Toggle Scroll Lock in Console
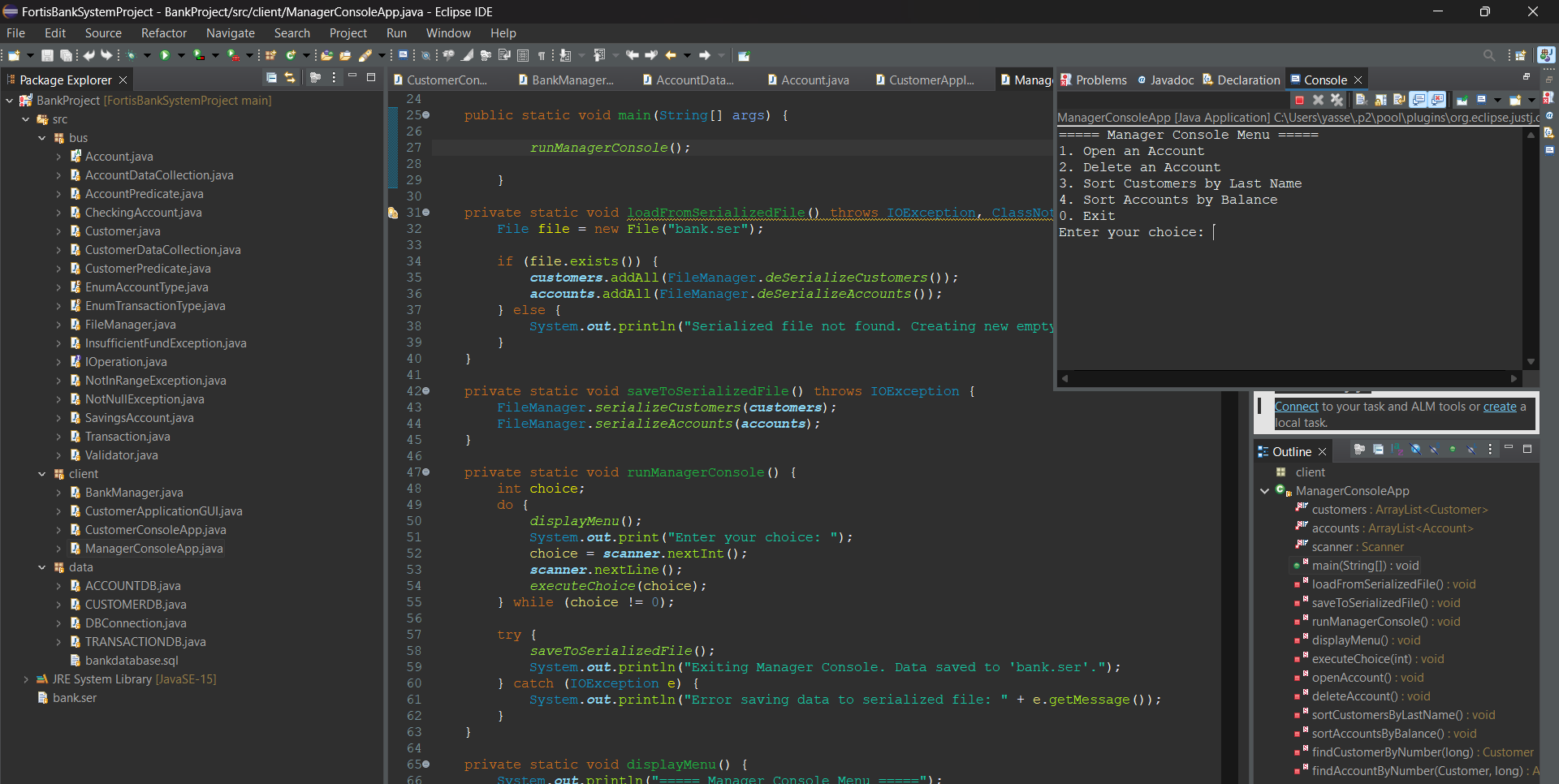The height and width of the screenshot is (784, 1559). (x=1380, y=100)
